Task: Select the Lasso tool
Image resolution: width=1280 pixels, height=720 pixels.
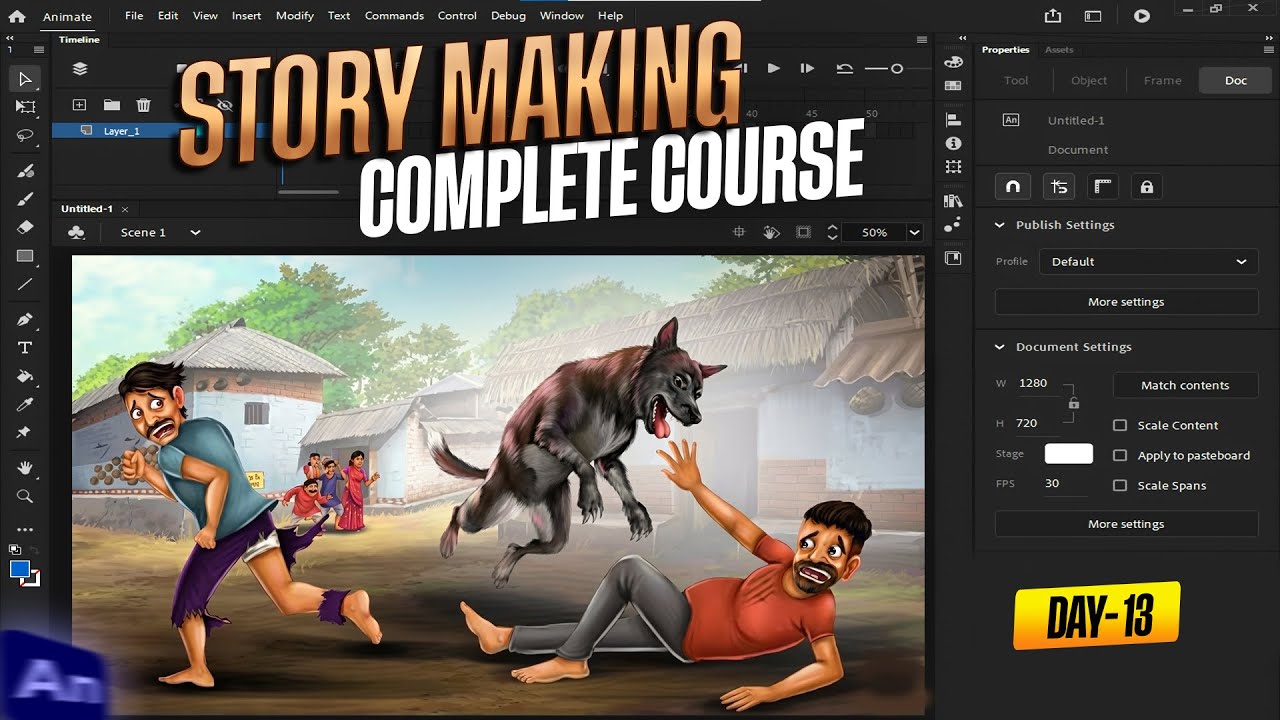Action: coord(25,135)
